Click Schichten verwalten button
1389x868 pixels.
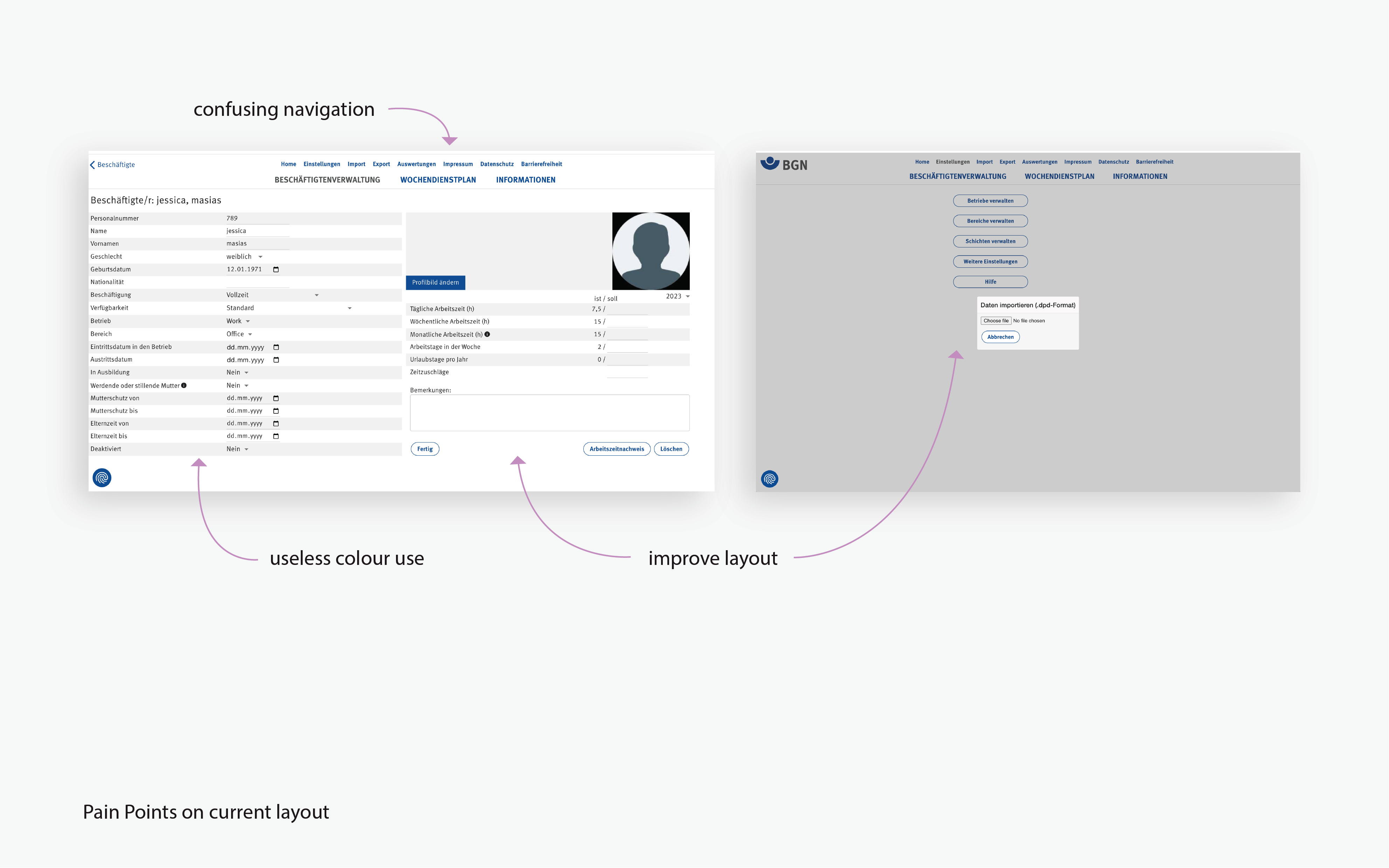pyautogui.click(x=990, y=241)
